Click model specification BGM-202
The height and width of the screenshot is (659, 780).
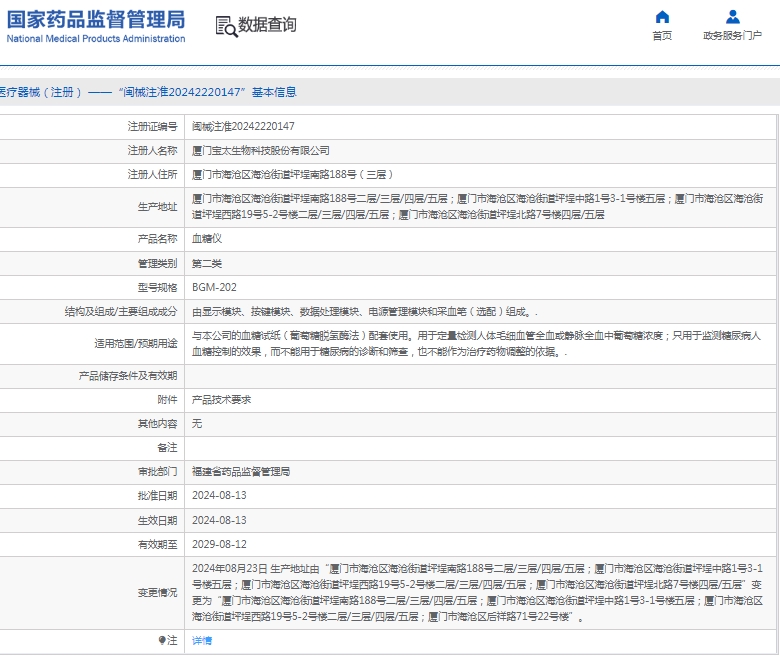pyautogui.click(x=214, y=287)
